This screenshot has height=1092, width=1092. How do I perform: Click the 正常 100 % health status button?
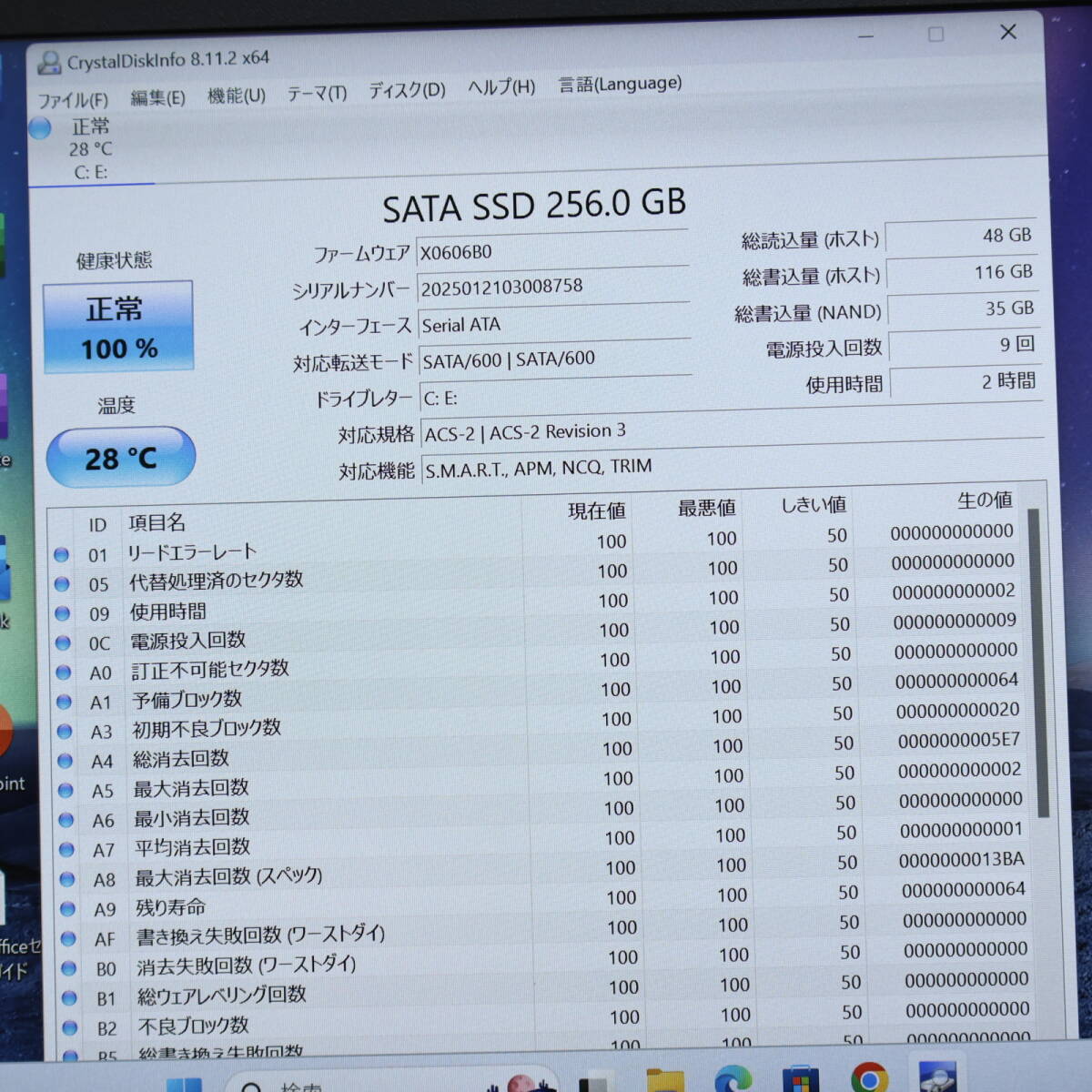[118, 327]
